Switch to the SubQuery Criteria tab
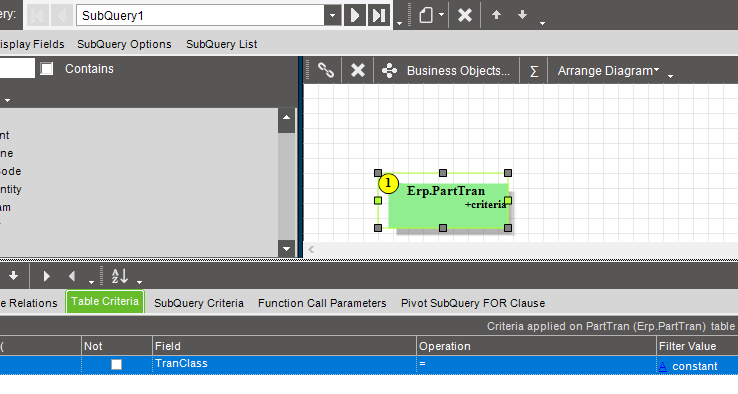Viewport: 738px width, 394px height. (199, 303)
